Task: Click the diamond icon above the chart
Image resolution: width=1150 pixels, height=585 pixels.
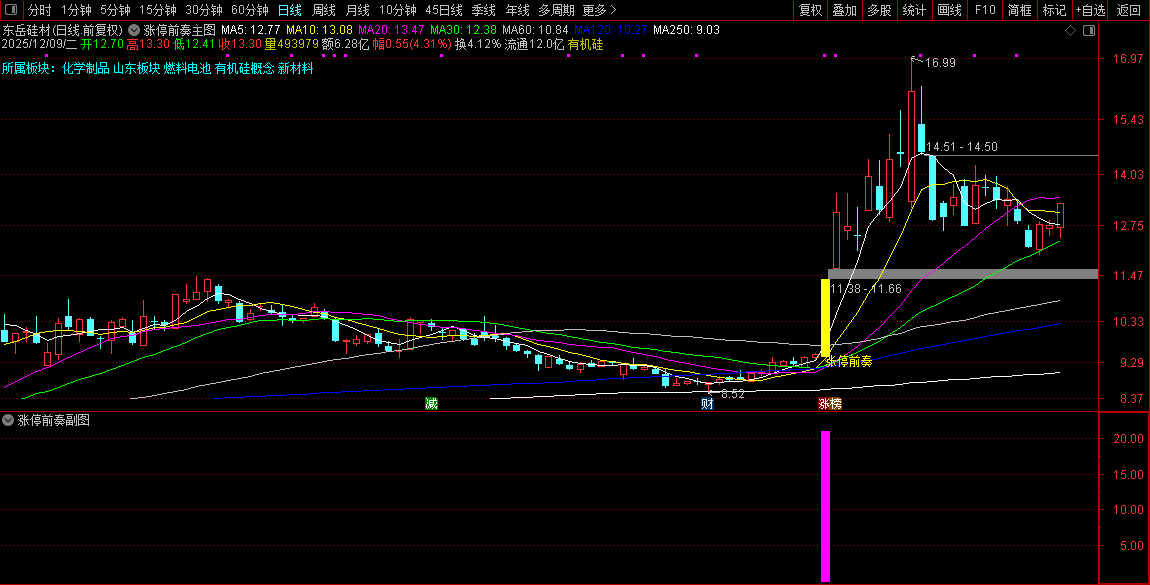Action: pyautogui.click(x=1070, y=30)
